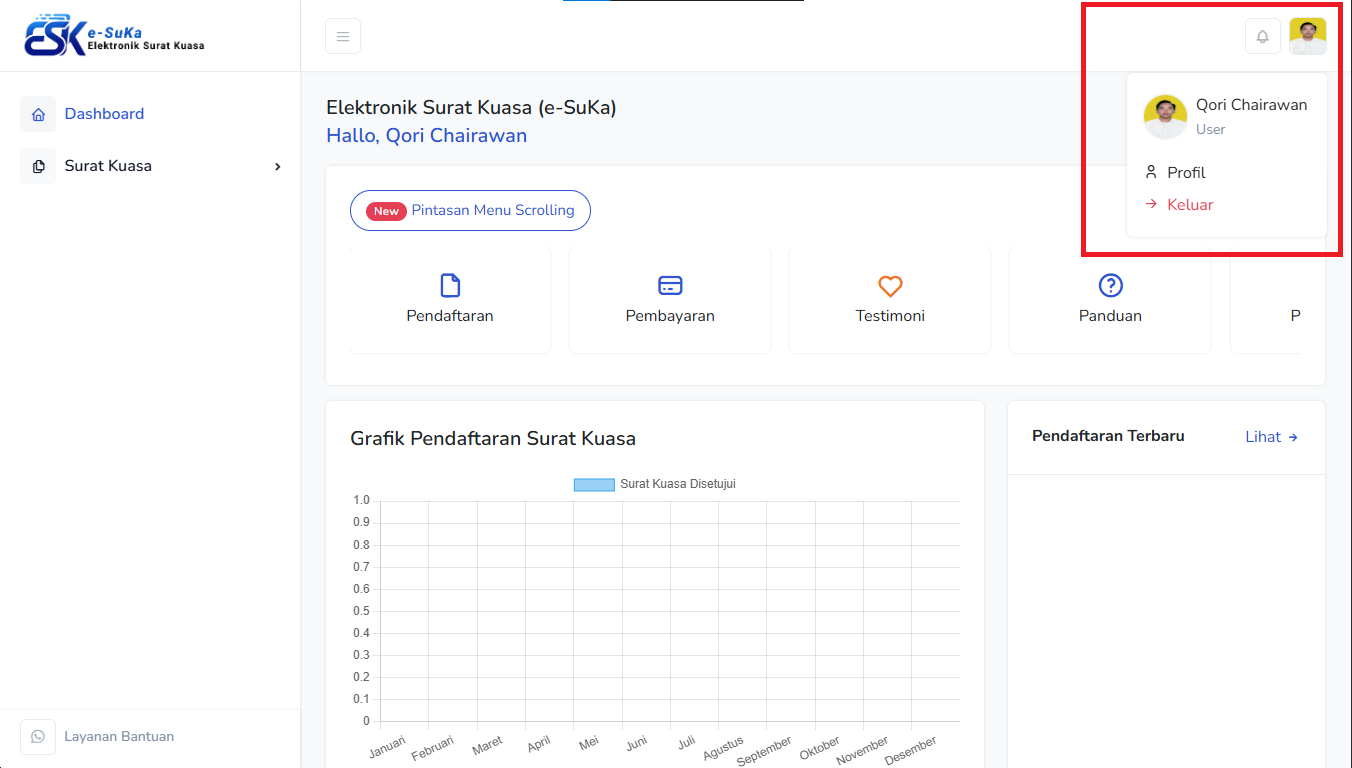
Task: Open the Layanan Bantuan link
Action: click(x=119, y=737)
